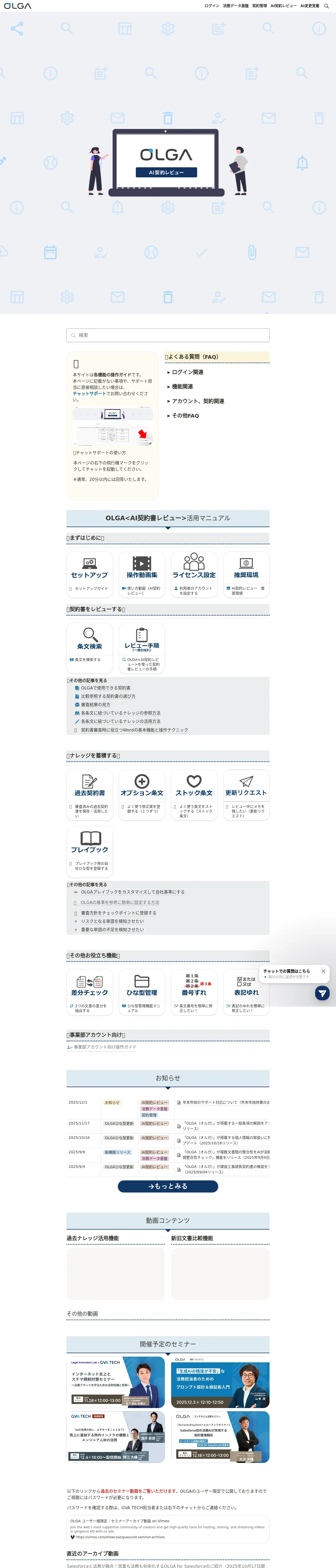Image resolution: width=336 pixels, height=1568 pixels.
Task: Open the 重要な単語の不足を検知させたい link
Action: (x=112, y=930)
